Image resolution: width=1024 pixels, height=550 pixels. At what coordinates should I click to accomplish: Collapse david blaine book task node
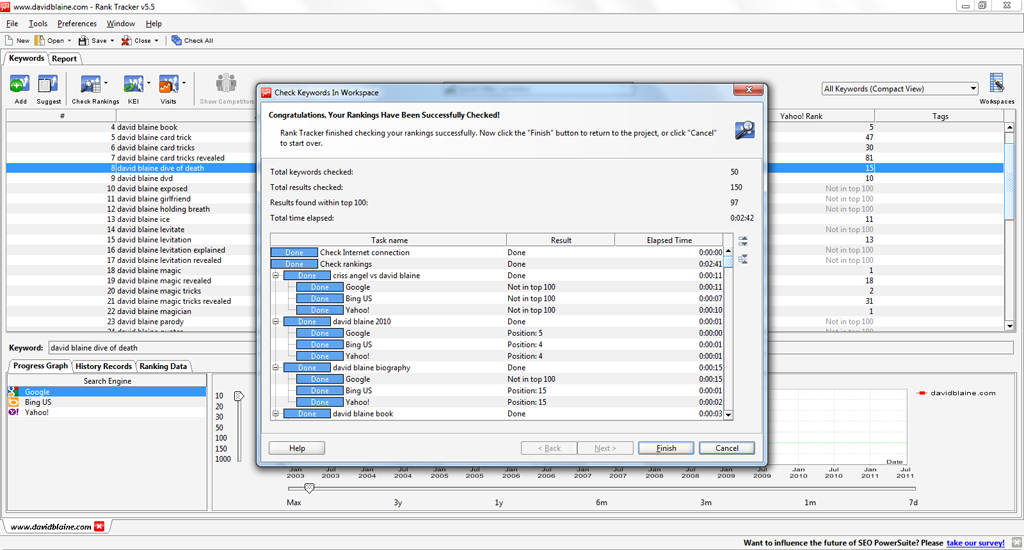click(x=276, y=413)
